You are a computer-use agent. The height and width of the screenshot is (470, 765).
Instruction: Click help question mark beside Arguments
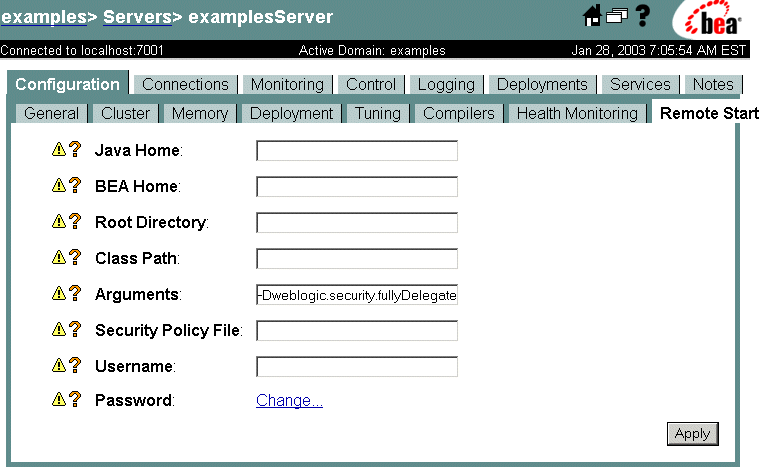(x=75, y=293)
